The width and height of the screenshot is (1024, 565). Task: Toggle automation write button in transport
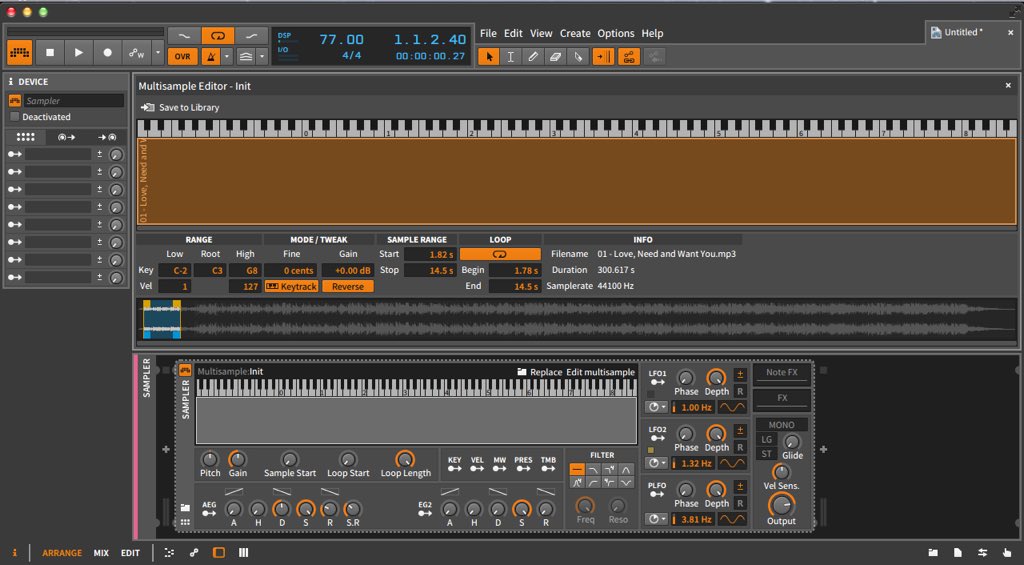pos(136,53)
